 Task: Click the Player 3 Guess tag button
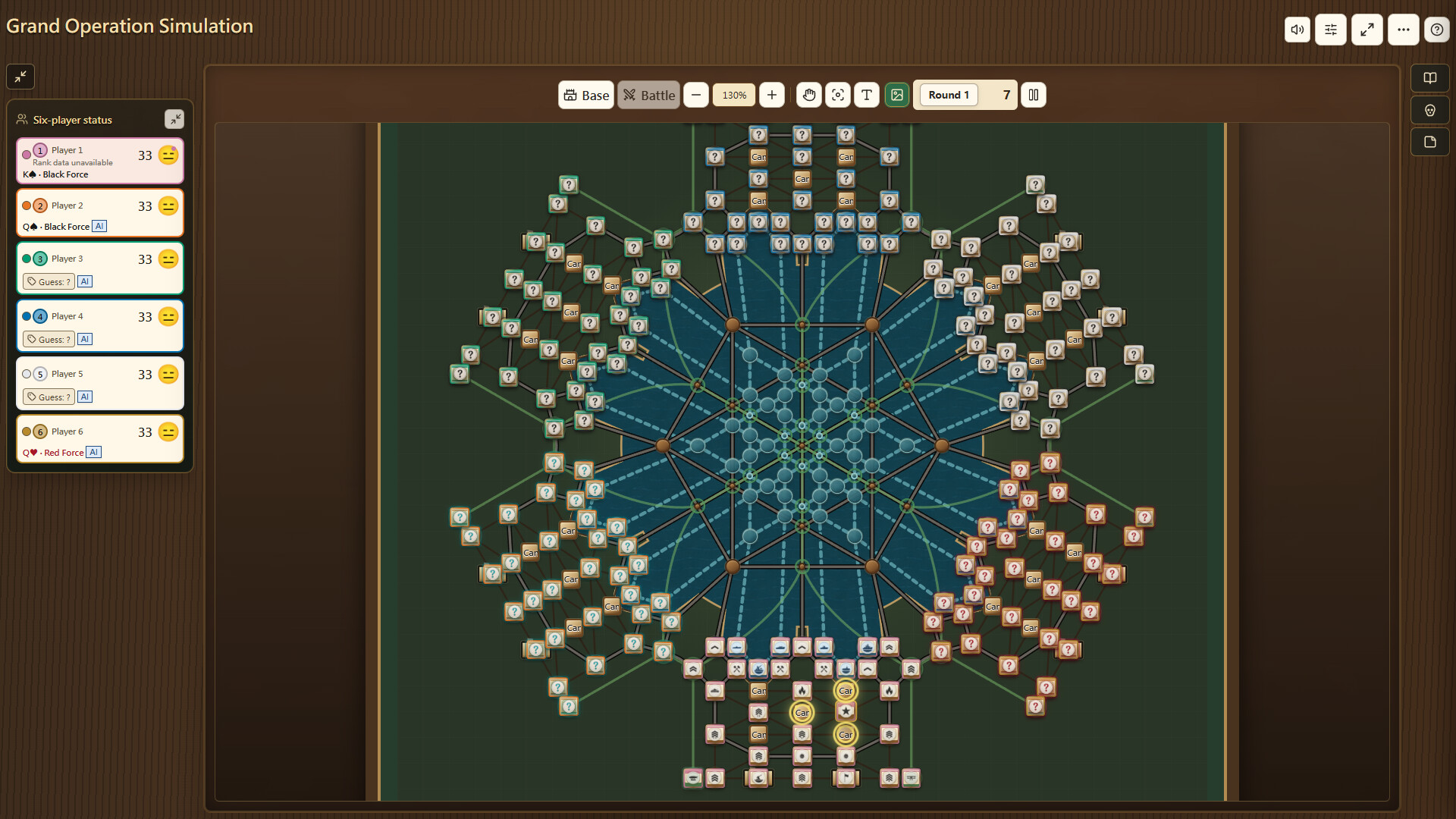coord(49,281)
